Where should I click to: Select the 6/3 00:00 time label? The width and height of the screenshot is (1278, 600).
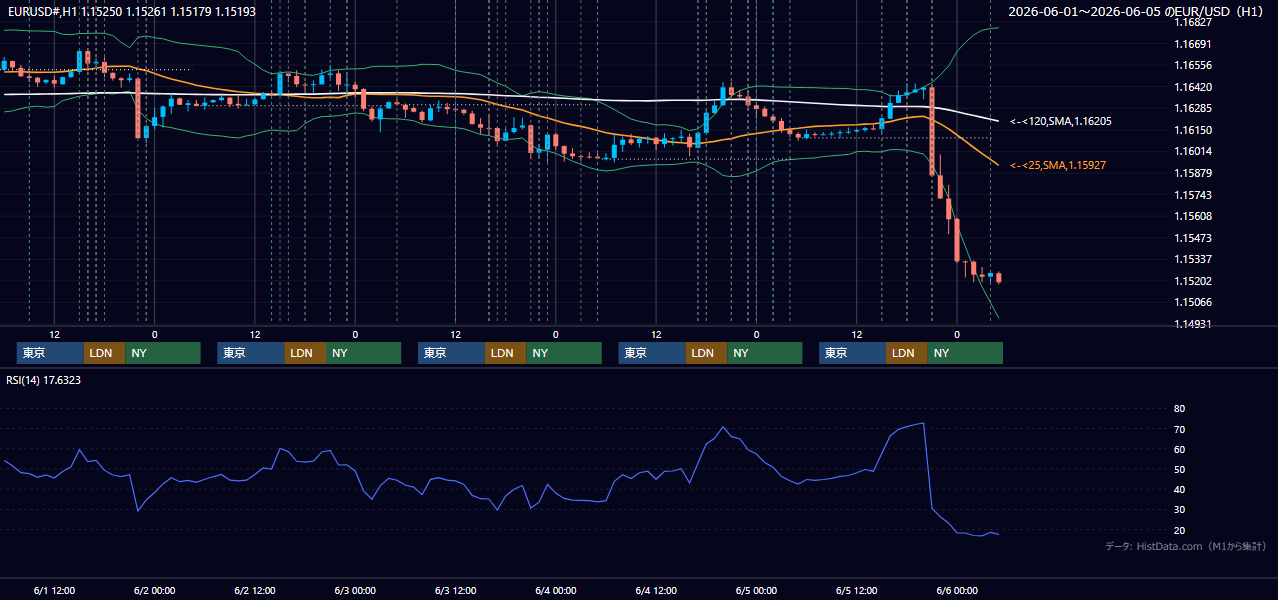[x=355, y=591]
